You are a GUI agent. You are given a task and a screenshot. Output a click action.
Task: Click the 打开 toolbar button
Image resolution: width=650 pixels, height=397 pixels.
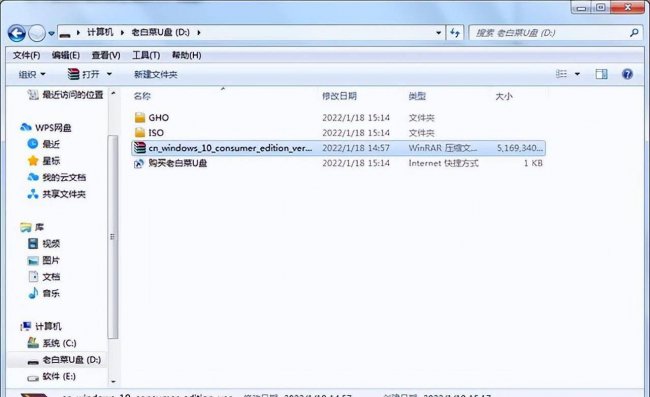pyautogui.click(x=84, y=75)
